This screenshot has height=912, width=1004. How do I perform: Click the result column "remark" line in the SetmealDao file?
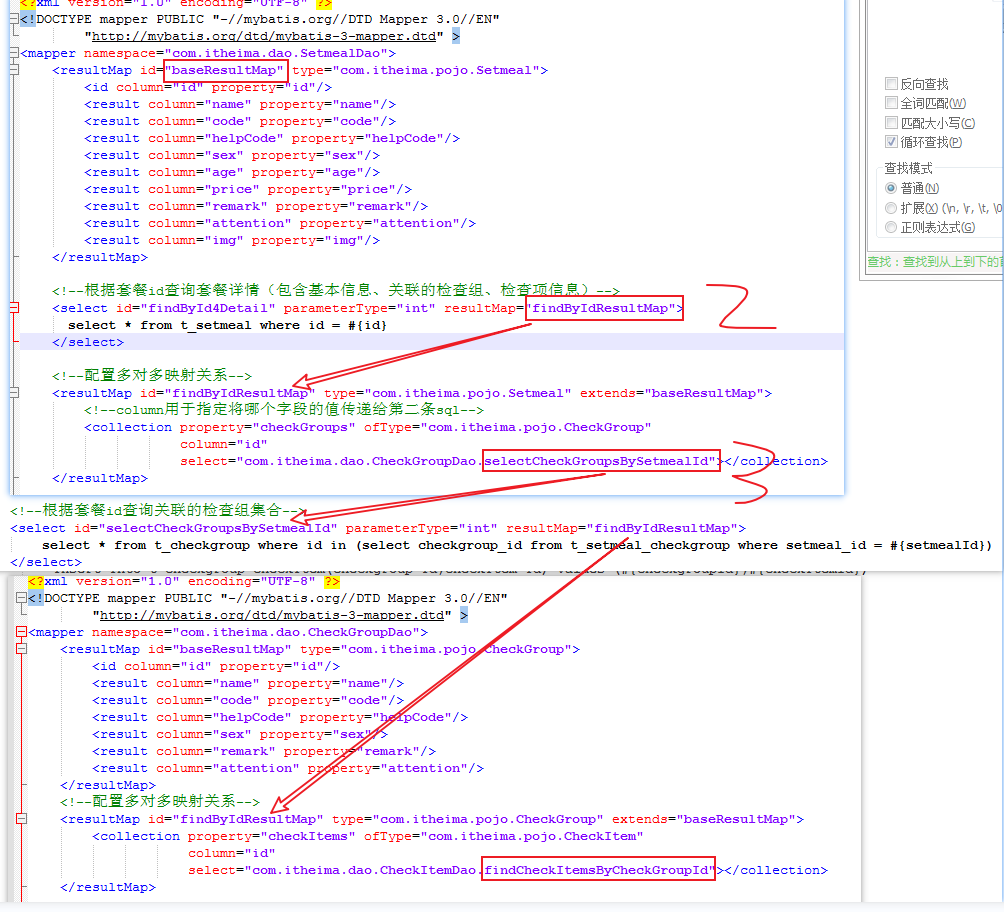(x=255, y=206)
